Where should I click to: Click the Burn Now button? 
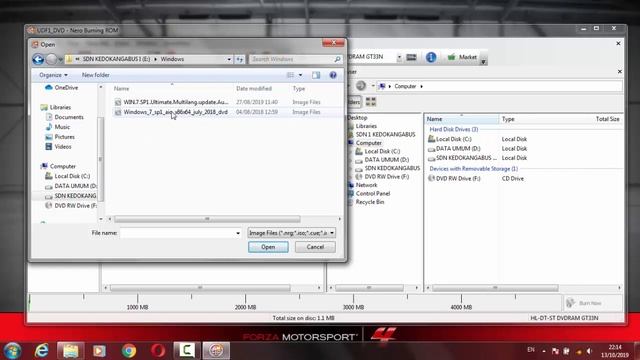592,303
